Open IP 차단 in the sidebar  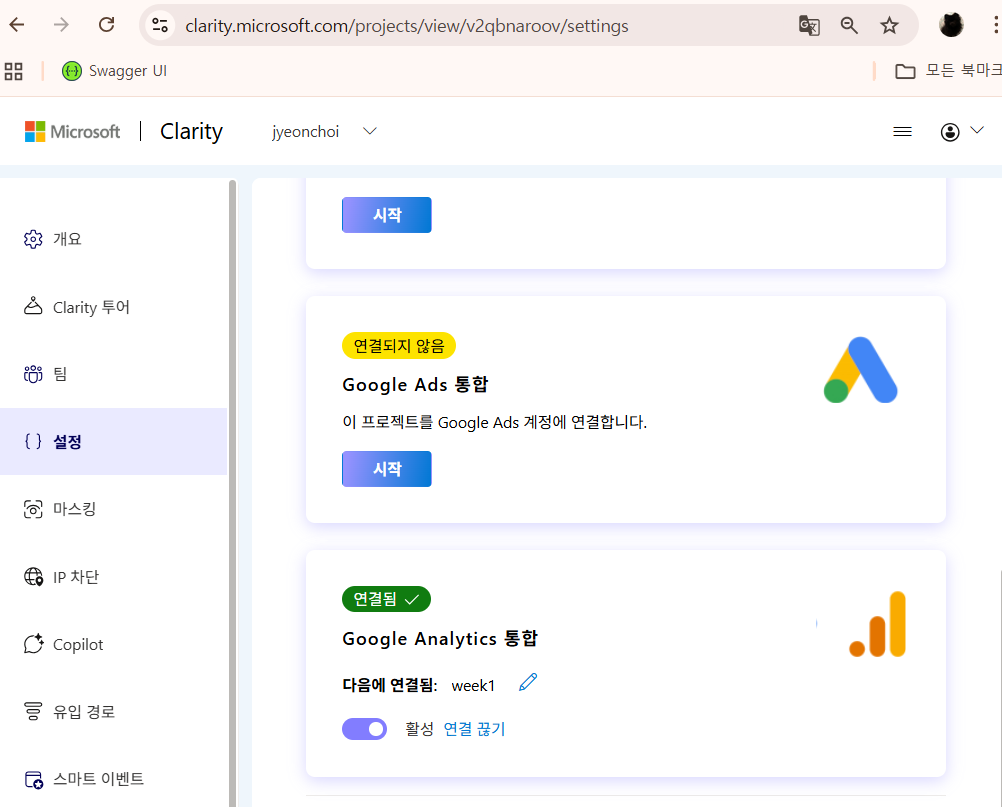pos(114,577)
